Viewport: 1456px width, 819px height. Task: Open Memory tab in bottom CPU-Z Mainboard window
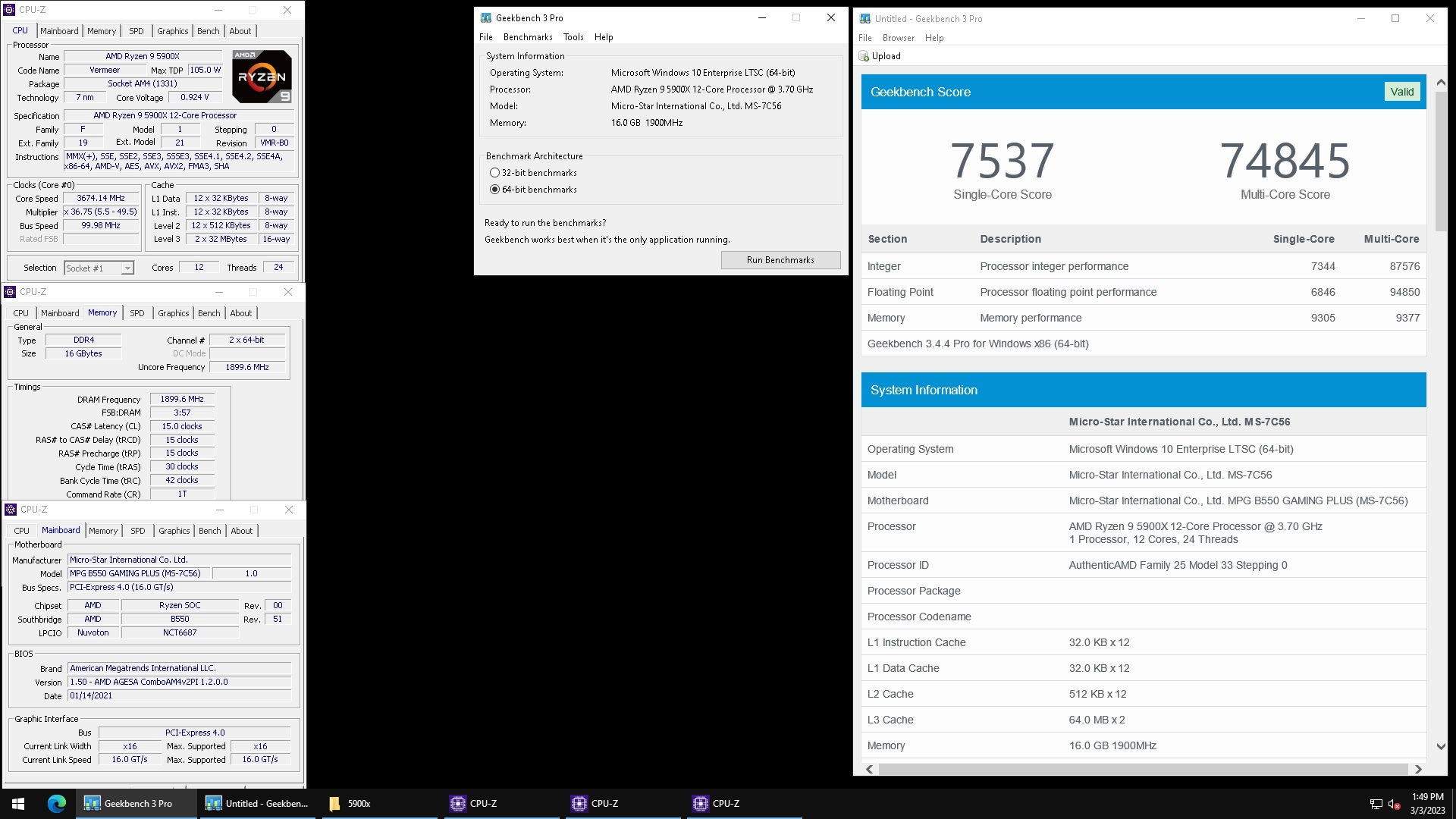[103, 531]
